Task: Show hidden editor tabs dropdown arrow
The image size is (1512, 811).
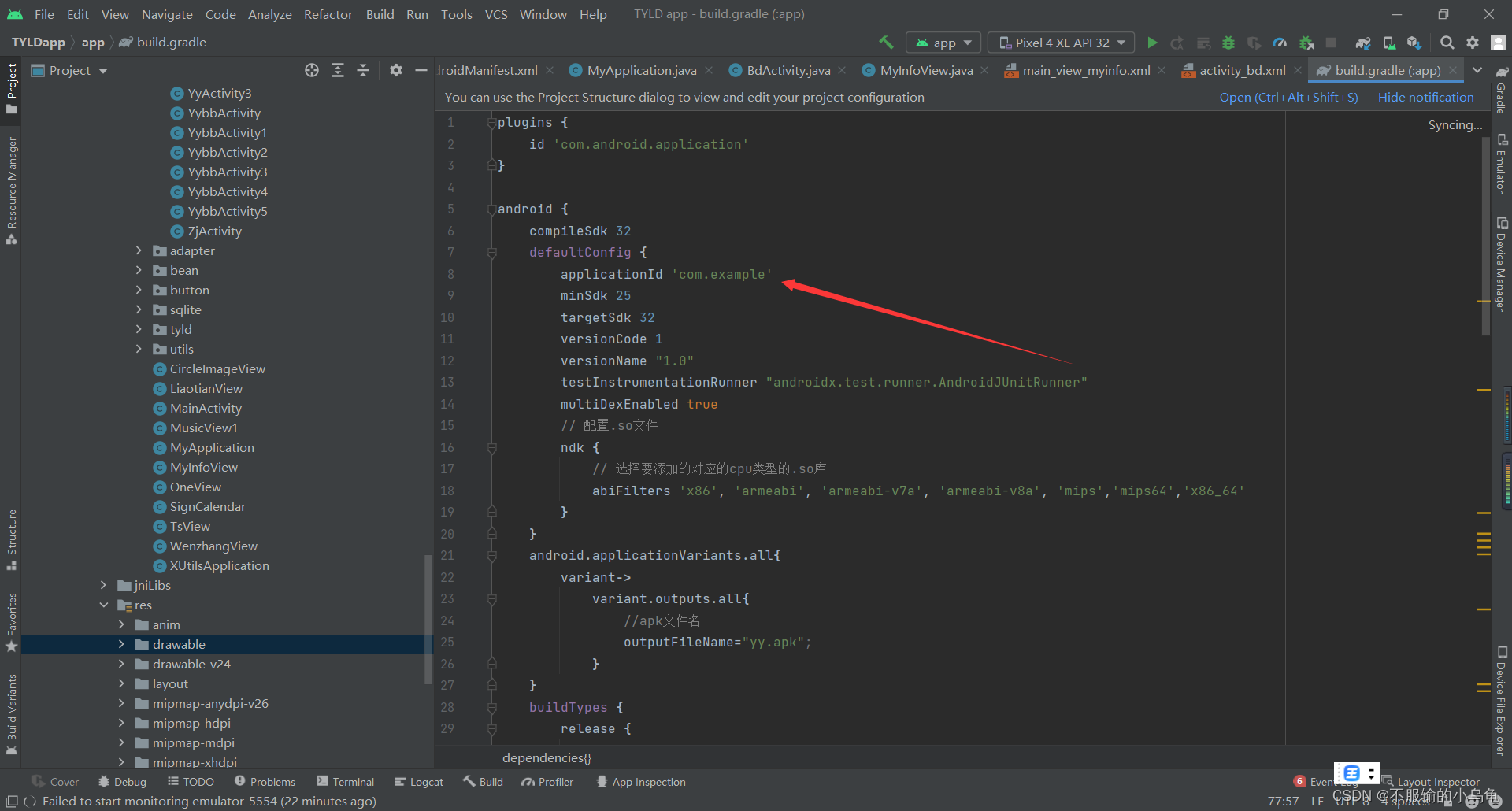Action: tap(1477, 70)
